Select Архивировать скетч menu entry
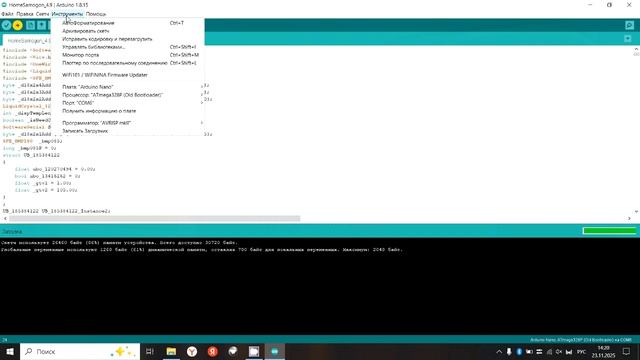Viewport: 640px width, 360px height. tap(127, 31)
